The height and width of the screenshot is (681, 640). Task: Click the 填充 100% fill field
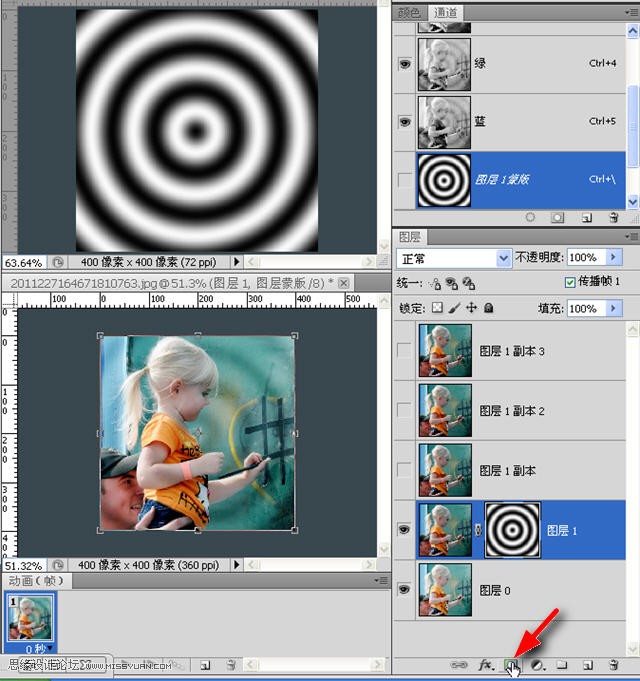tap(586, 308)
